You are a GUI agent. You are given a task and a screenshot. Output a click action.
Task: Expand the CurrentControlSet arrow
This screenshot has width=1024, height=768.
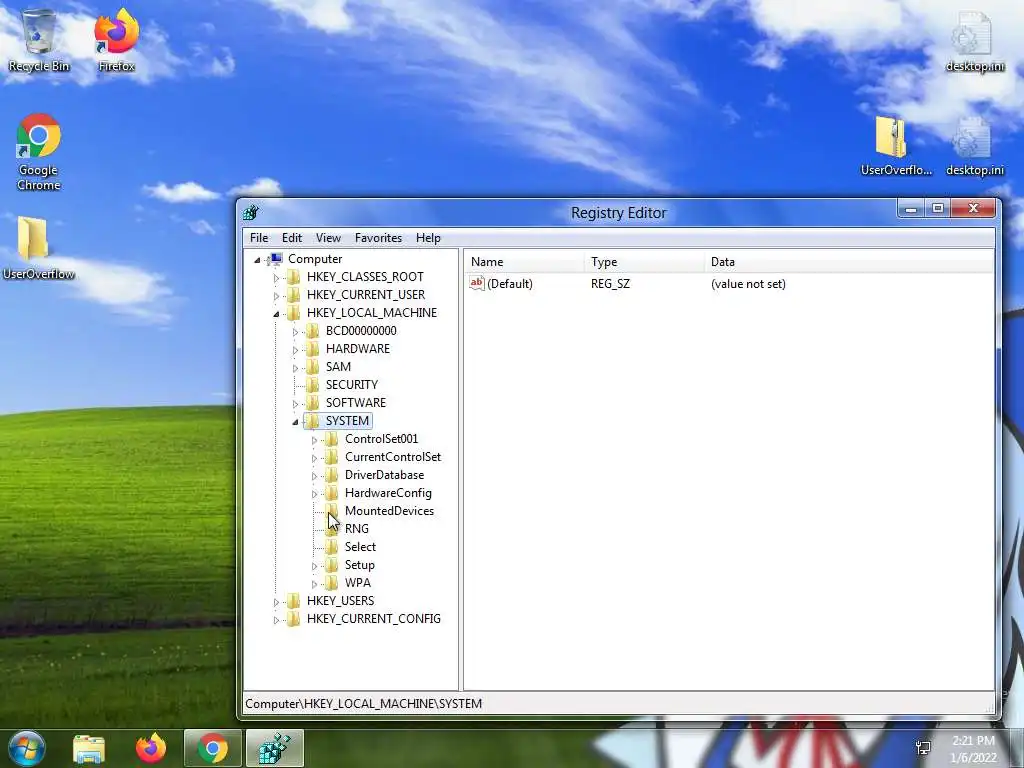[314, 458]
